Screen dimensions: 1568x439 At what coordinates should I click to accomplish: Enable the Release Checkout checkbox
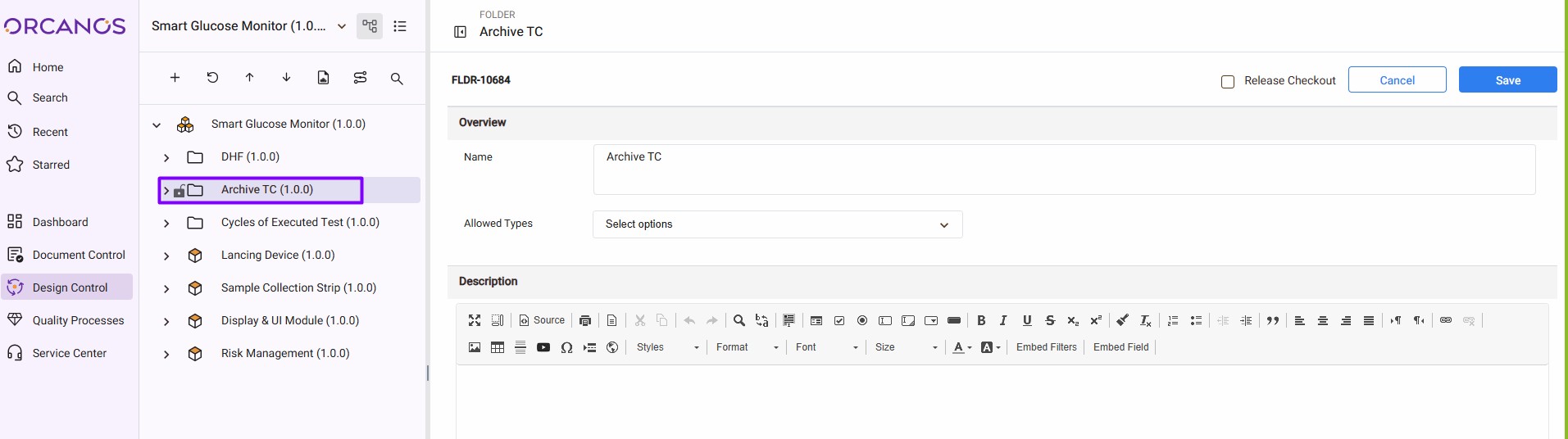point(1228,81)
